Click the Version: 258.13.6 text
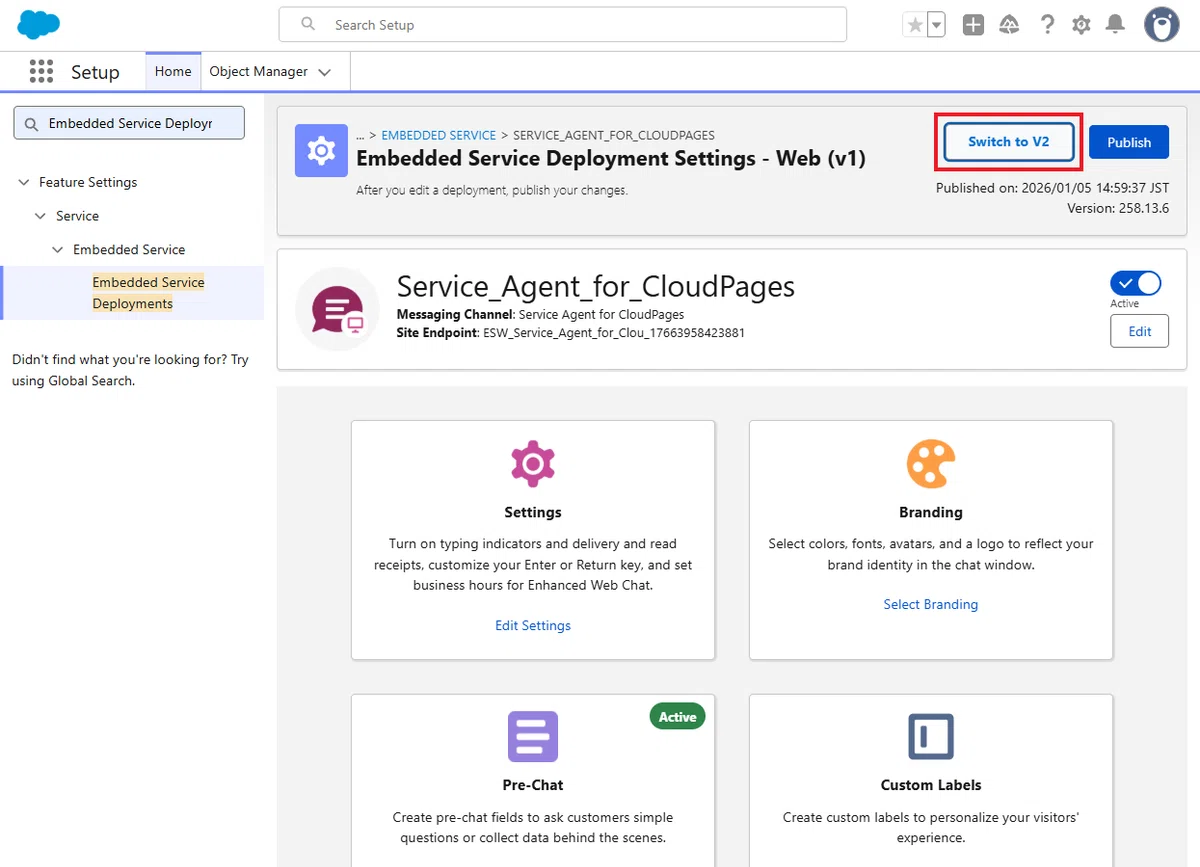Screen dimensions: 1200x867 point(1118,208)
